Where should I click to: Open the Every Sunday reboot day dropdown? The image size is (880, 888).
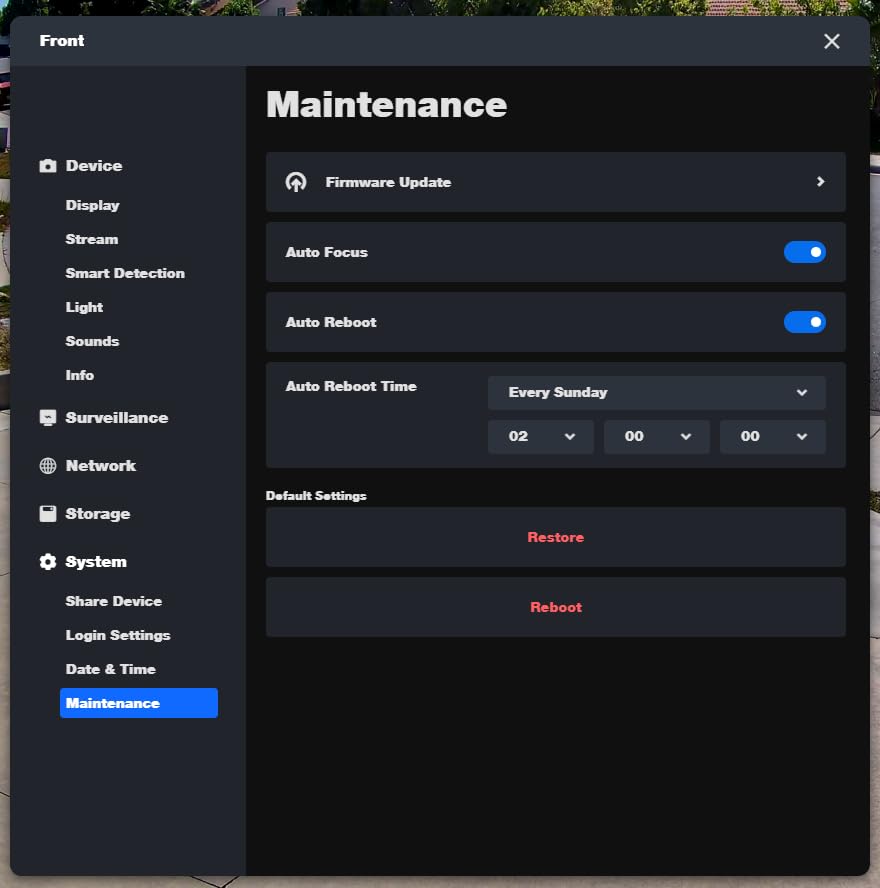point(657,392)
